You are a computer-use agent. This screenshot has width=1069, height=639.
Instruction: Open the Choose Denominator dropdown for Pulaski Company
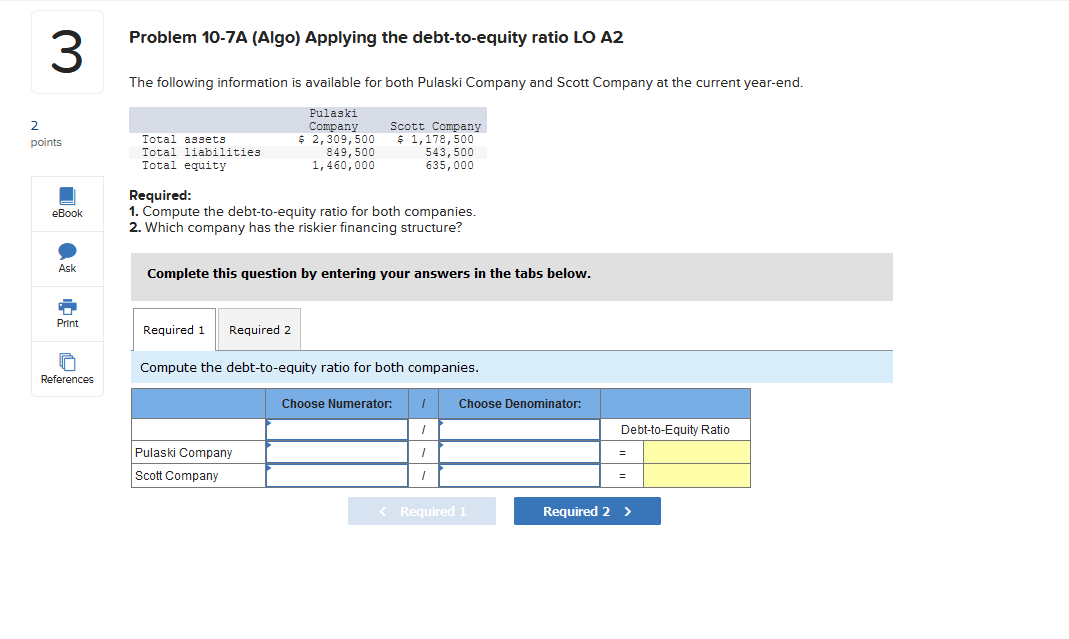518,451
